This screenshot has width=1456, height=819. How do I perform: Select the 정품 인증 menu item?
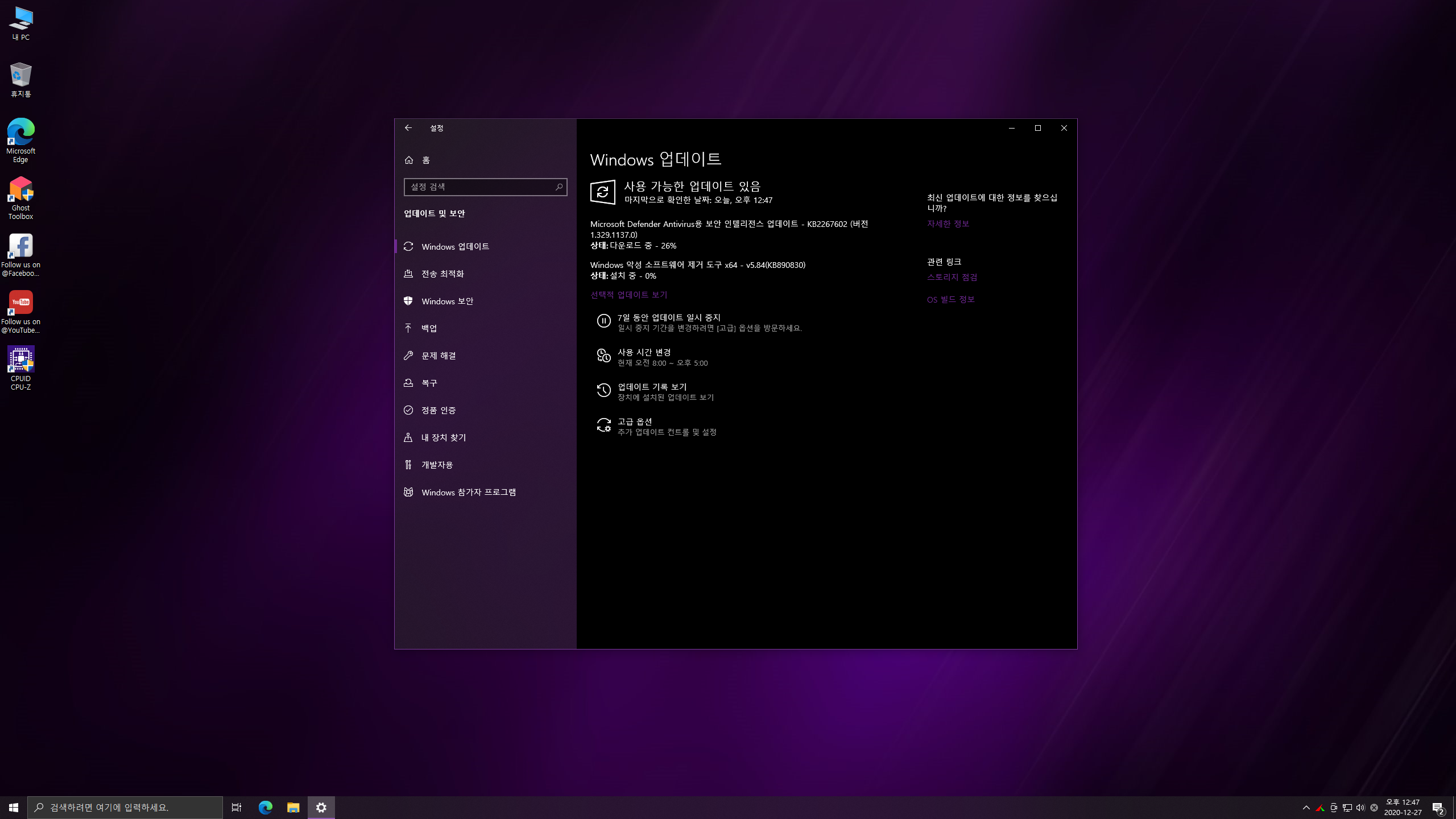pos(439,411)
